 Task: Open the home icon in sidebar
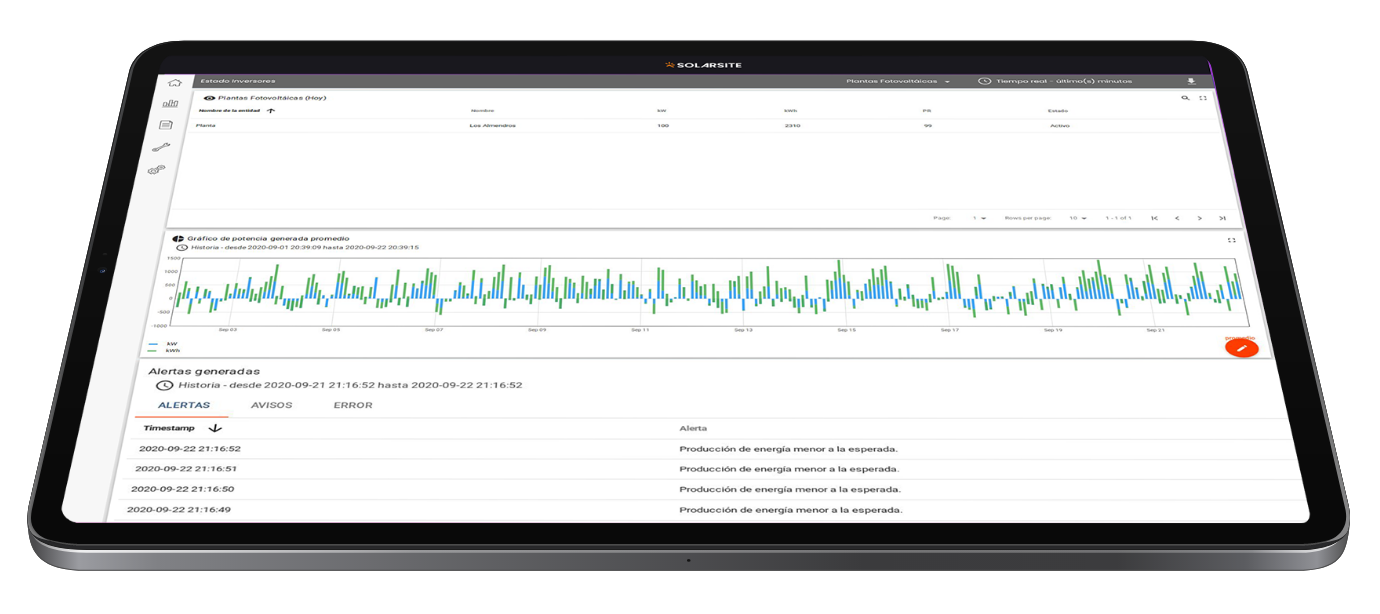coord(175,83)
